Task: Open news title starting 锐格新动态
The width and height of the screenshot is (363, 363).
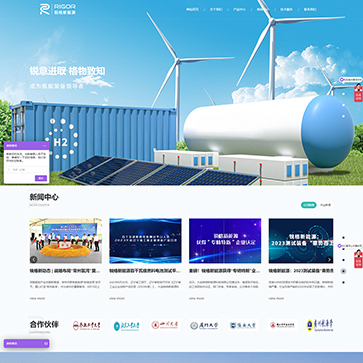Action: pyautogui.click(x=66, y=271)
